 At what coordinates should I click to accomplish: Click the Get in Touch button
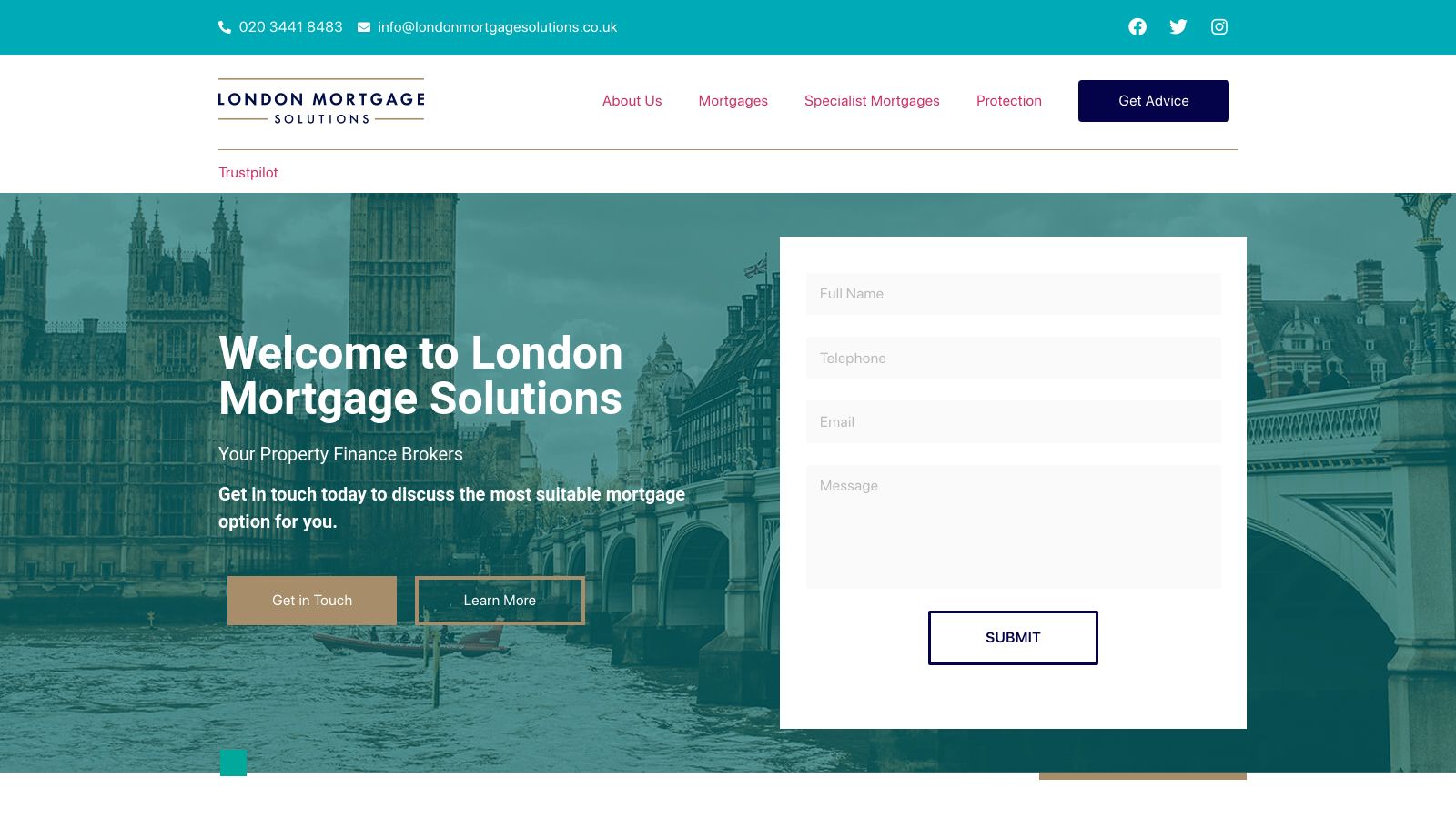click(312, 601)
